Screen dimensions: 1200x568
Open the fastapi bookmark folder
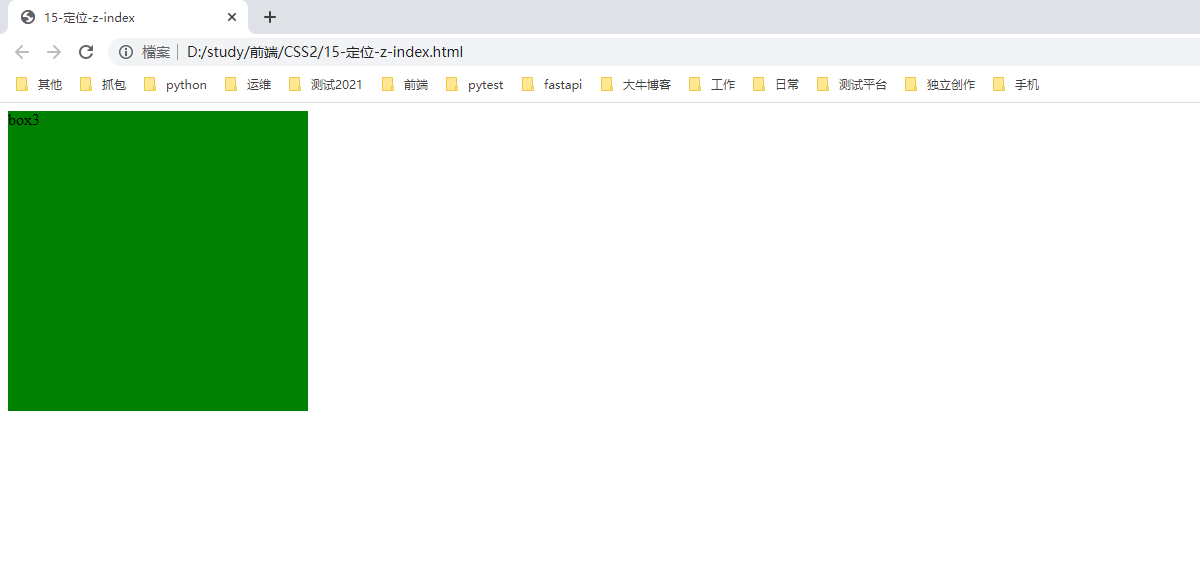(x=552, y=85)
